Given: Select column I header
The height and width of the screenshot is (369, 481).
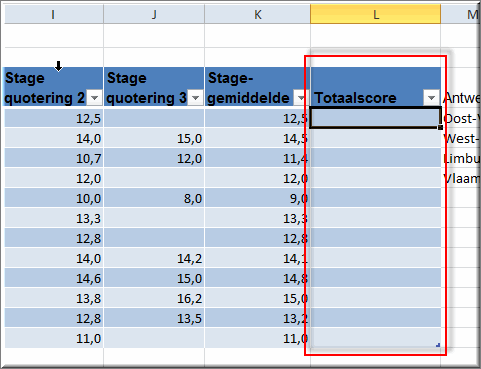Looking at the screenshot, I should (54, 14).
